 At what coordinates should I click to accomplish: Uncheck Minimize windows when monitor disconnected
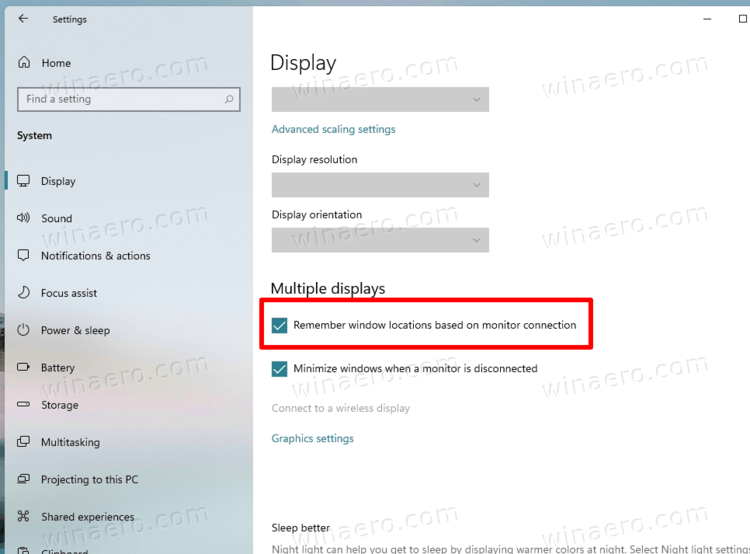click(x=280, y=368)
